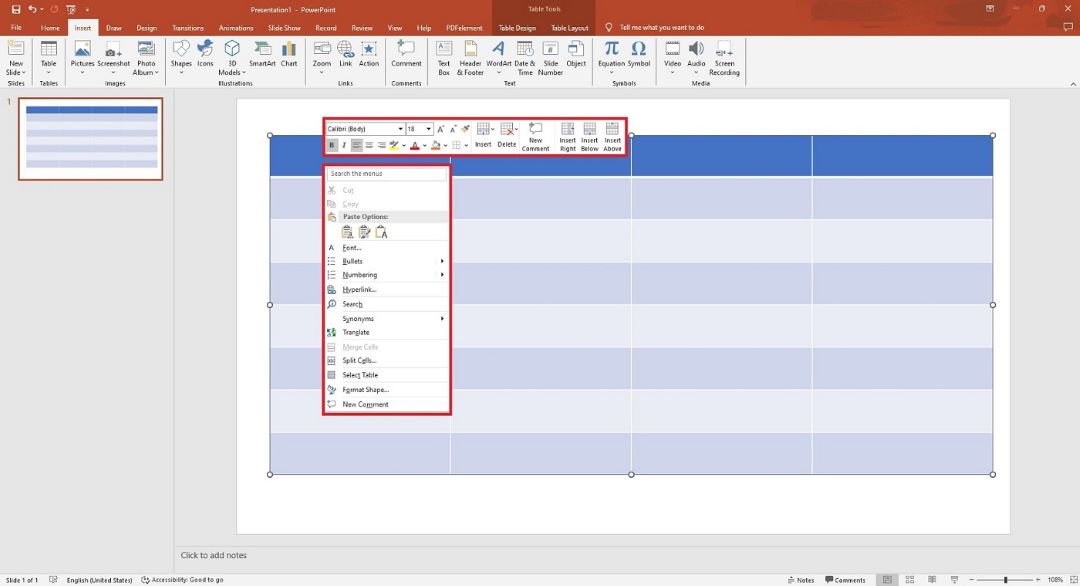Set Align Right in mini toolbar

coord(382,145)
